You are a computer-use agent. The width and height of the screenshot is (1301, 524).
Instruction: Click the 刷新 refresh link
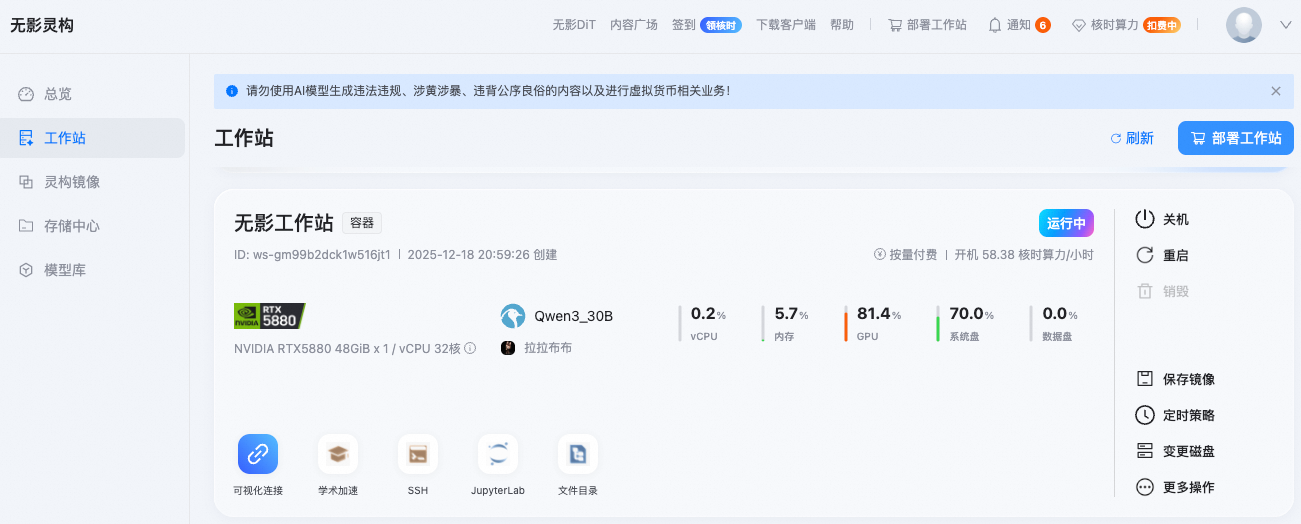click(1132, 138)
